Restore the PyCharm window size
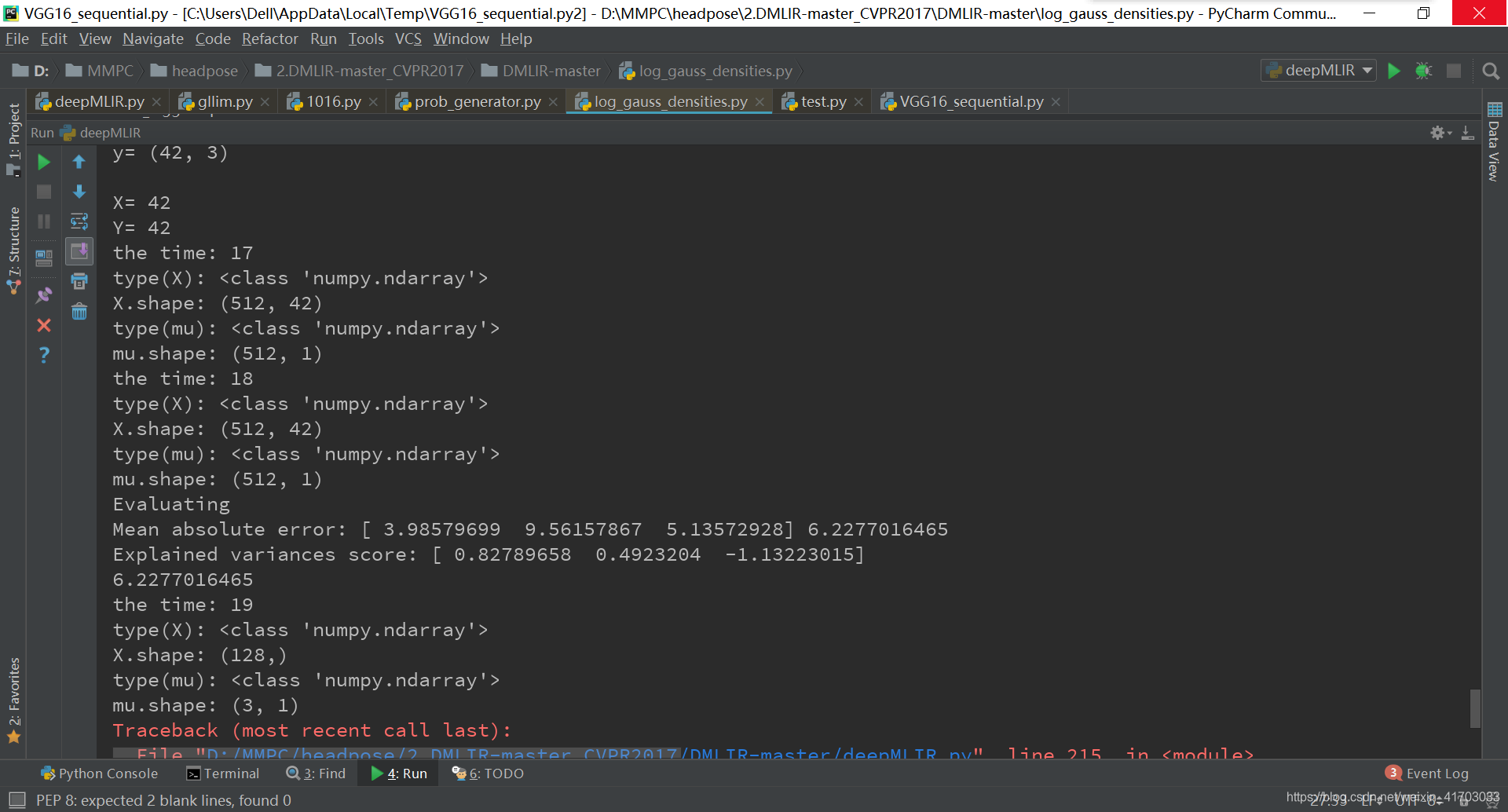The height and width of the screenshot is (812, 1508). 1423,13
